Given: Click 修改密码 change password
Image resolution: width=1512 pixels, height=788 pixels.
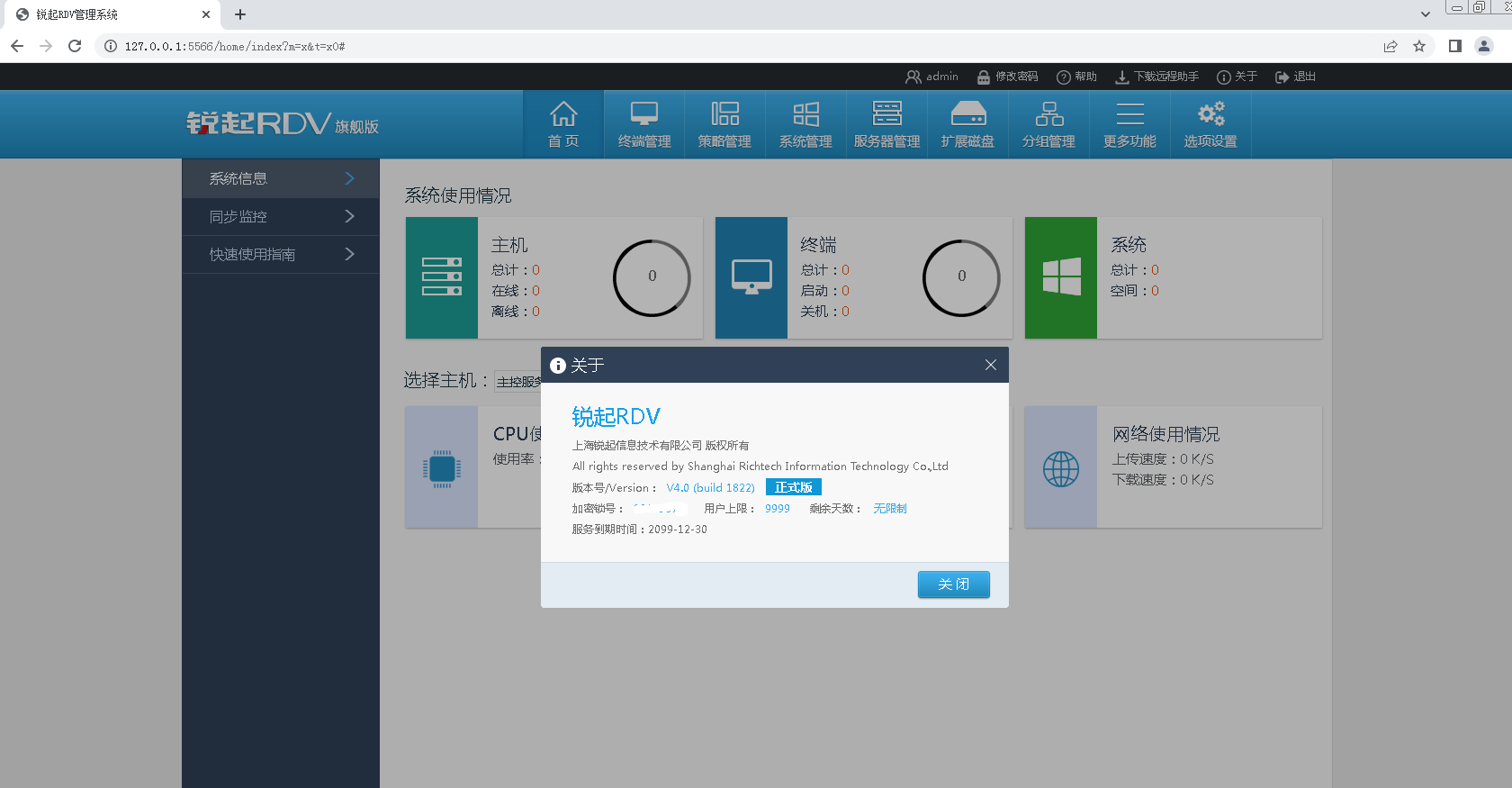Looking at the screenshot, I should click(1008, 77).
